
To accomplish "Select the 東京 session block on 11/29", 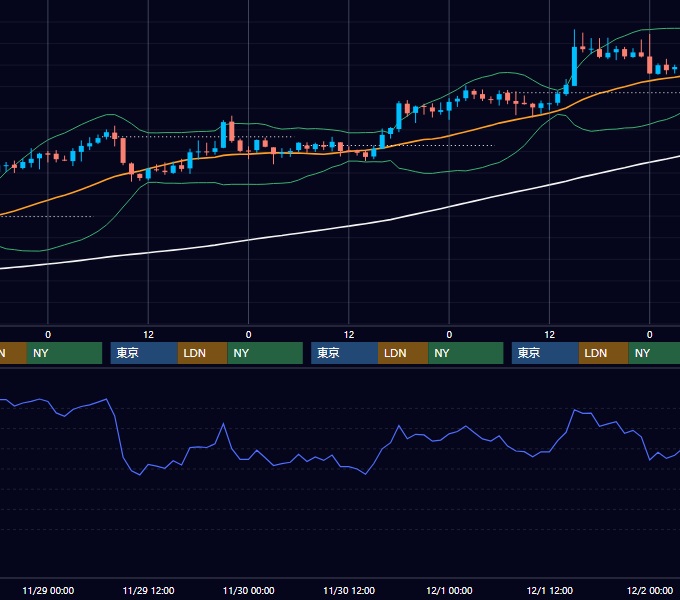I will [x=144, y=353].
